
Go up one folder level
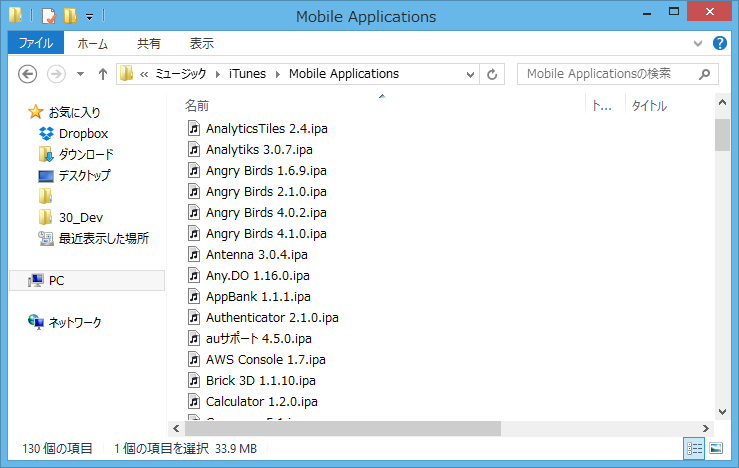pos(103,74)
